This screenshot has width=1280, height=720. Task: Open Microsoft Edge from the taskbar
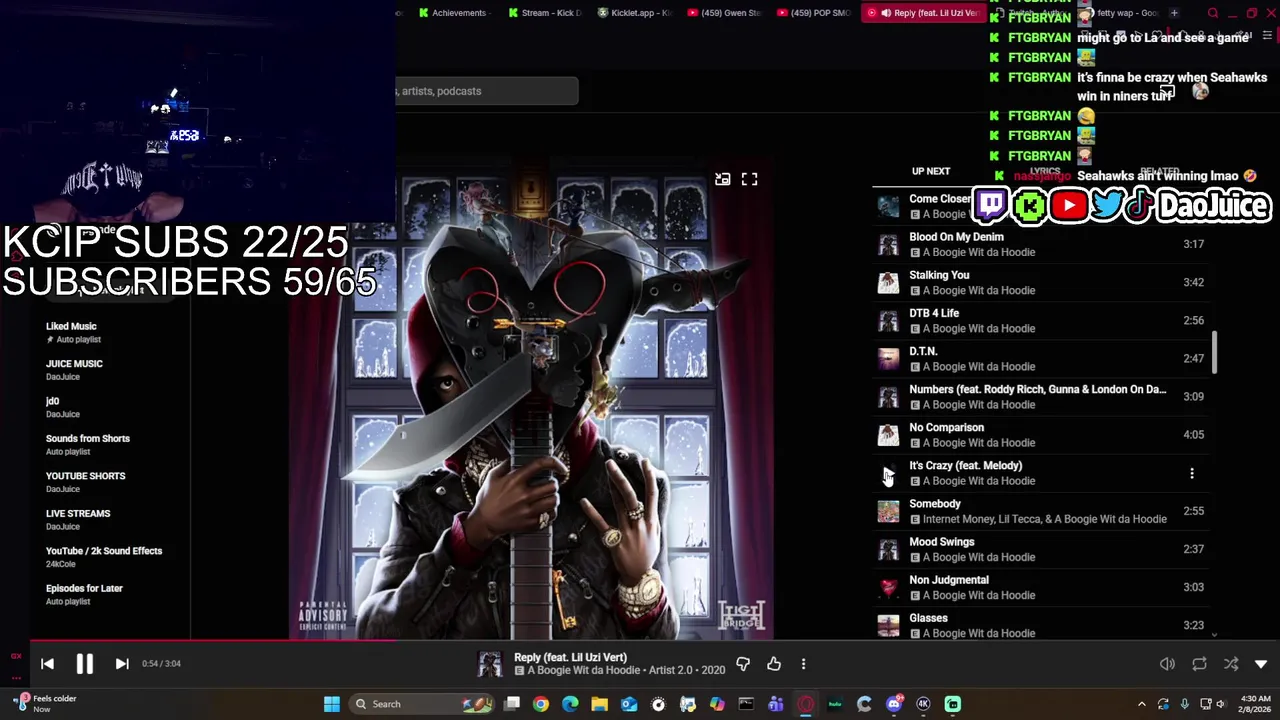click(x=570, y=704)
